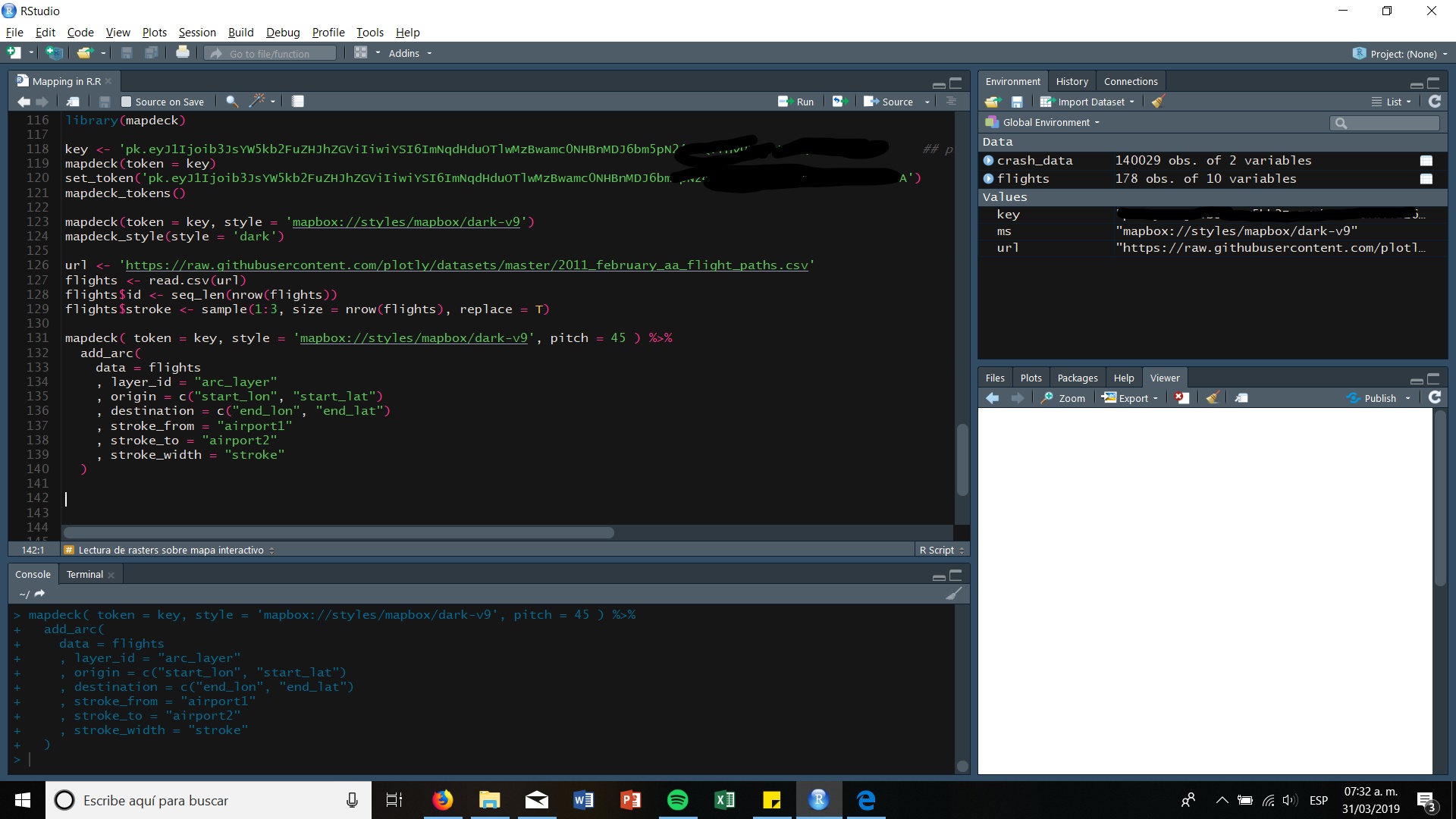Open Spotify from the taskbar
1456x819 pixels.
tap(677, 800)
